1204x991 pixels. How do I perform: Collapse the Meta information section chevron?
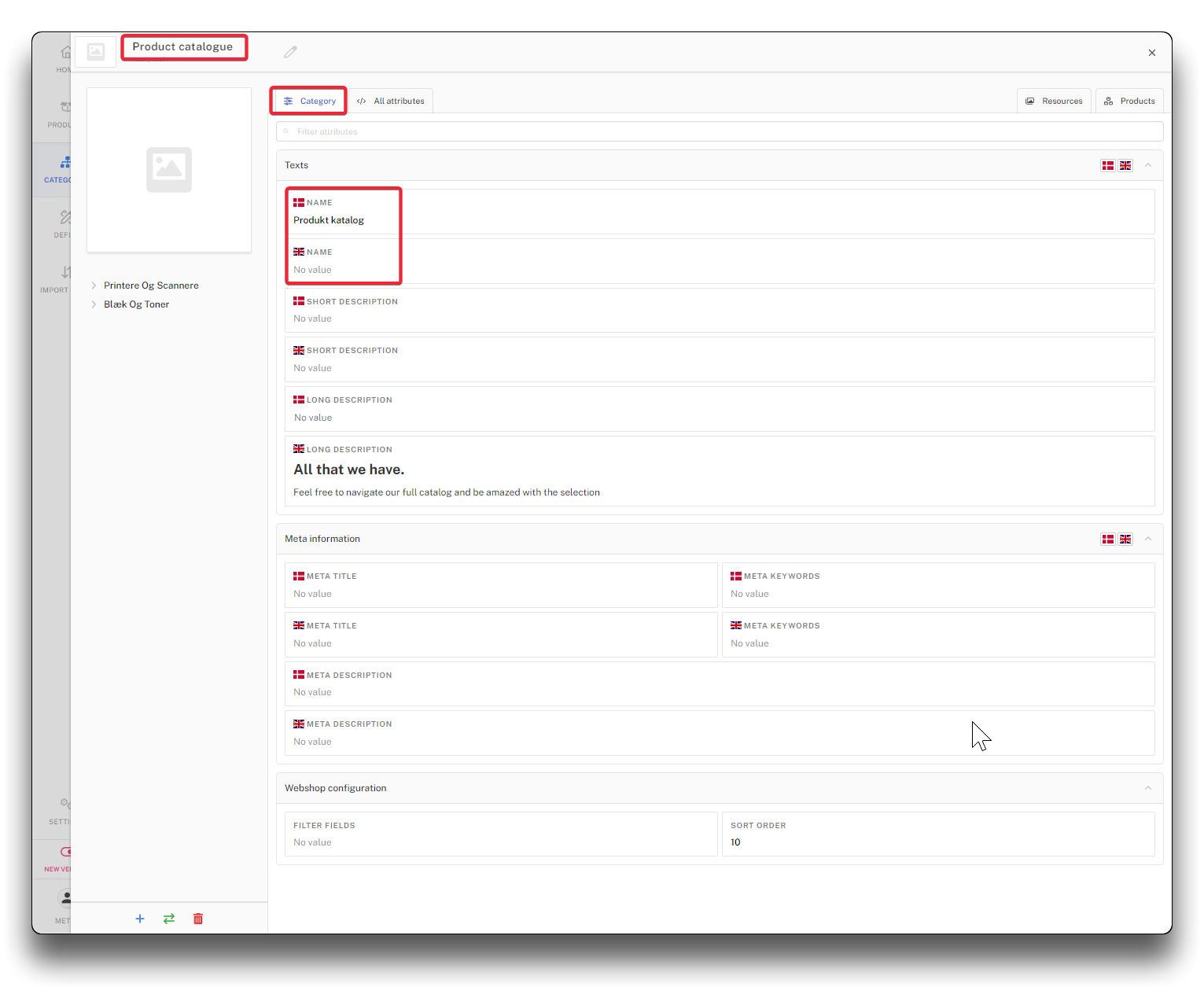(1148, 539)
